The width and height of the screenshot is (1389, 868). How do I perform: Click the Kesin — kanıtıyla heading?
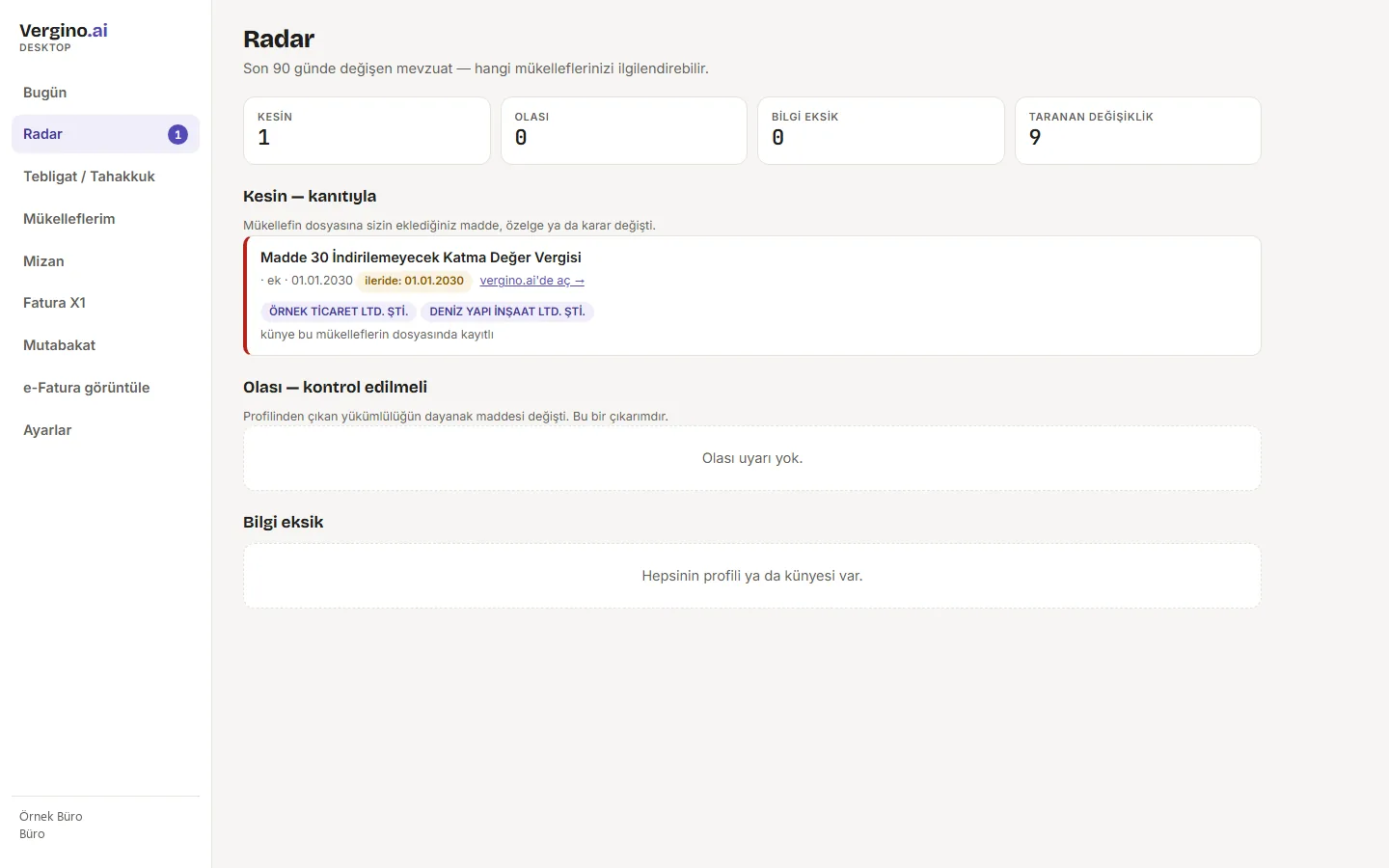coord(310,196)
